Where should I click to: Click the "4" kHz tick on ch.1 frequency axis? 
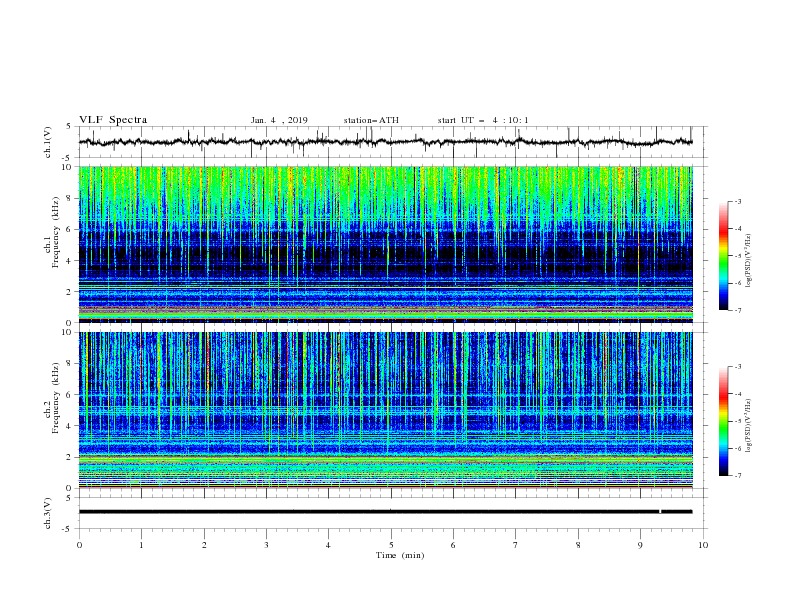(69, 261)
